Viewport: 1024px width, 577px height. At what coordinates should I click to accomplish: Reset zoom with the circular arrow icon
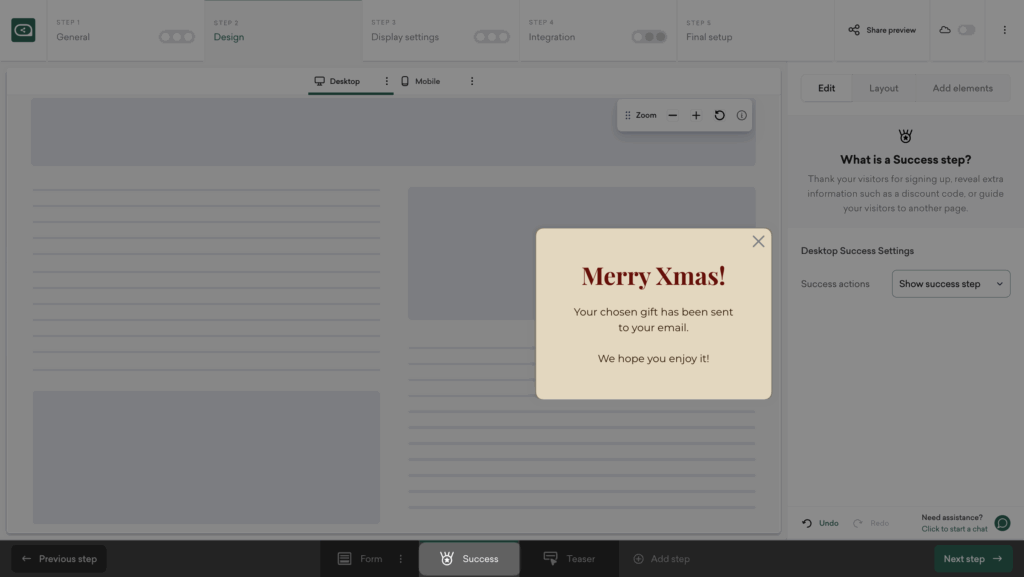(x=719, y=116)
